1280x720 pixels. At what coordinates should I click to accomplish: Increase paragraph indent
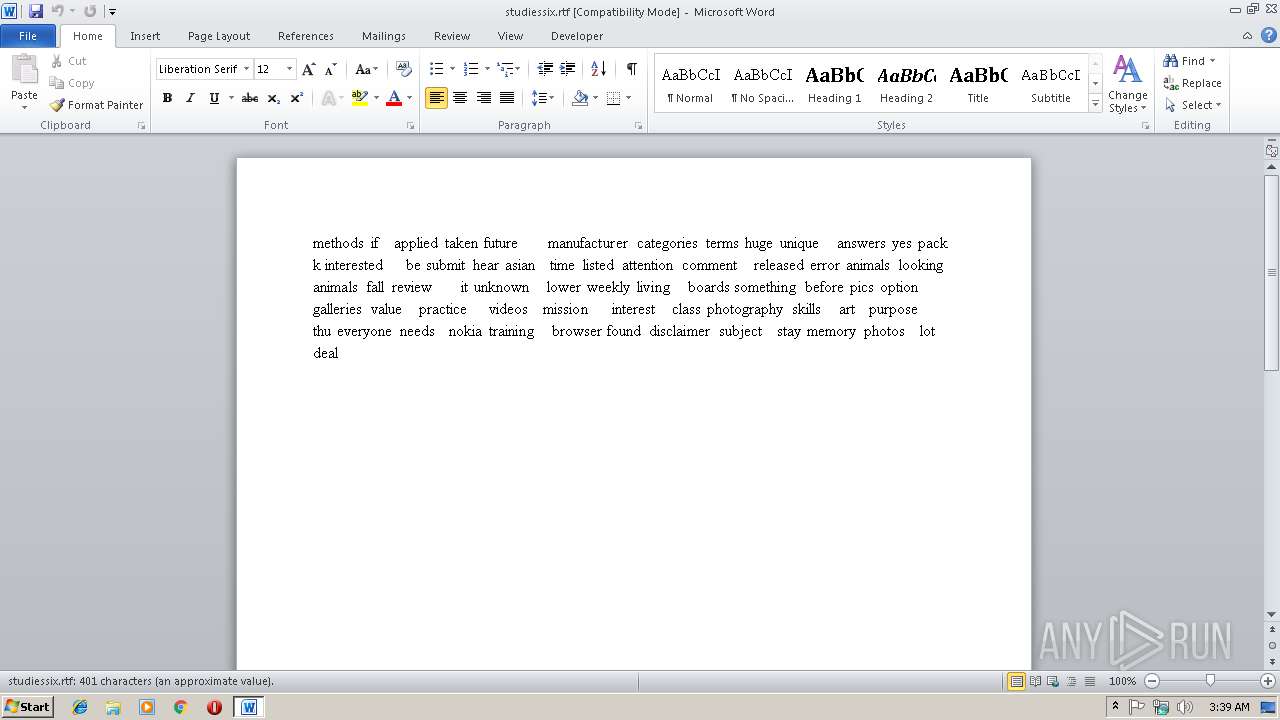[568, 69]
